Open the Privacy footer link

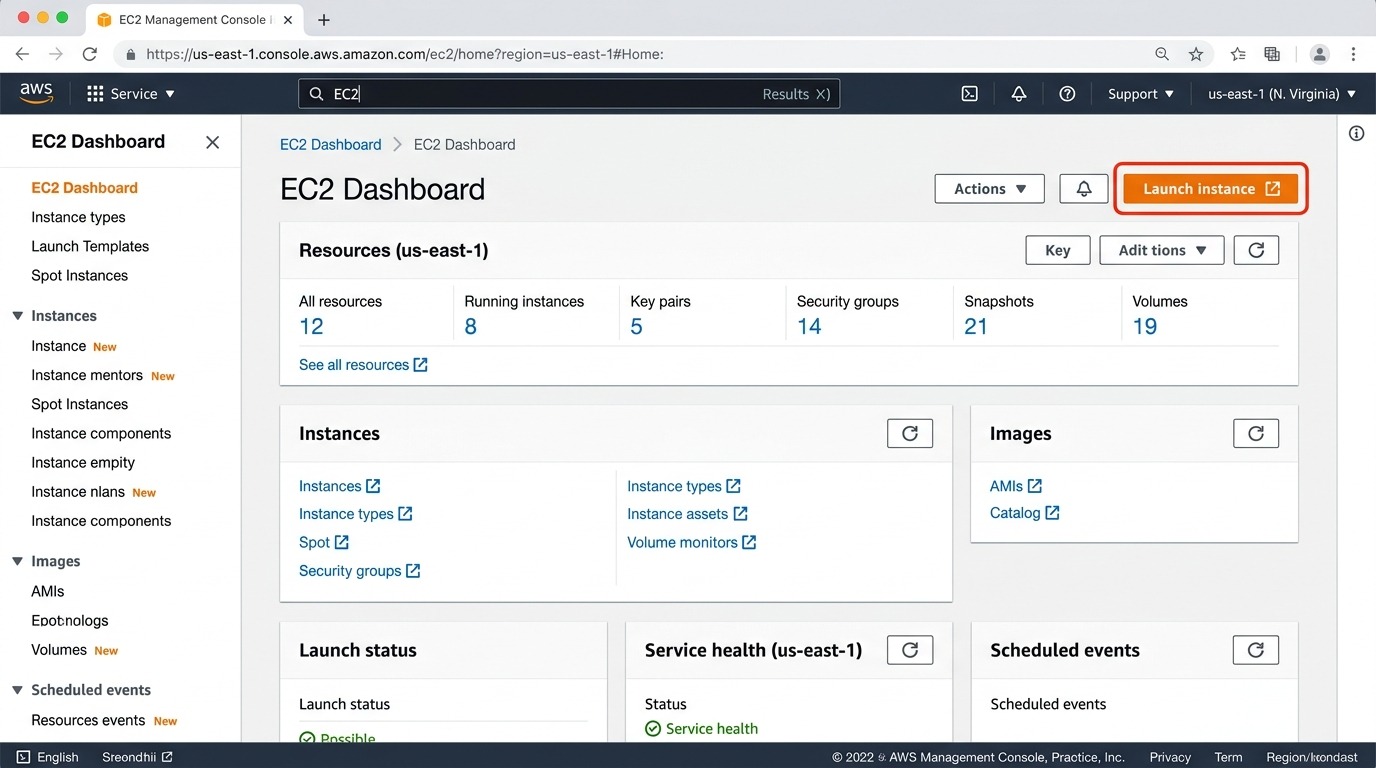[1170, 757]
